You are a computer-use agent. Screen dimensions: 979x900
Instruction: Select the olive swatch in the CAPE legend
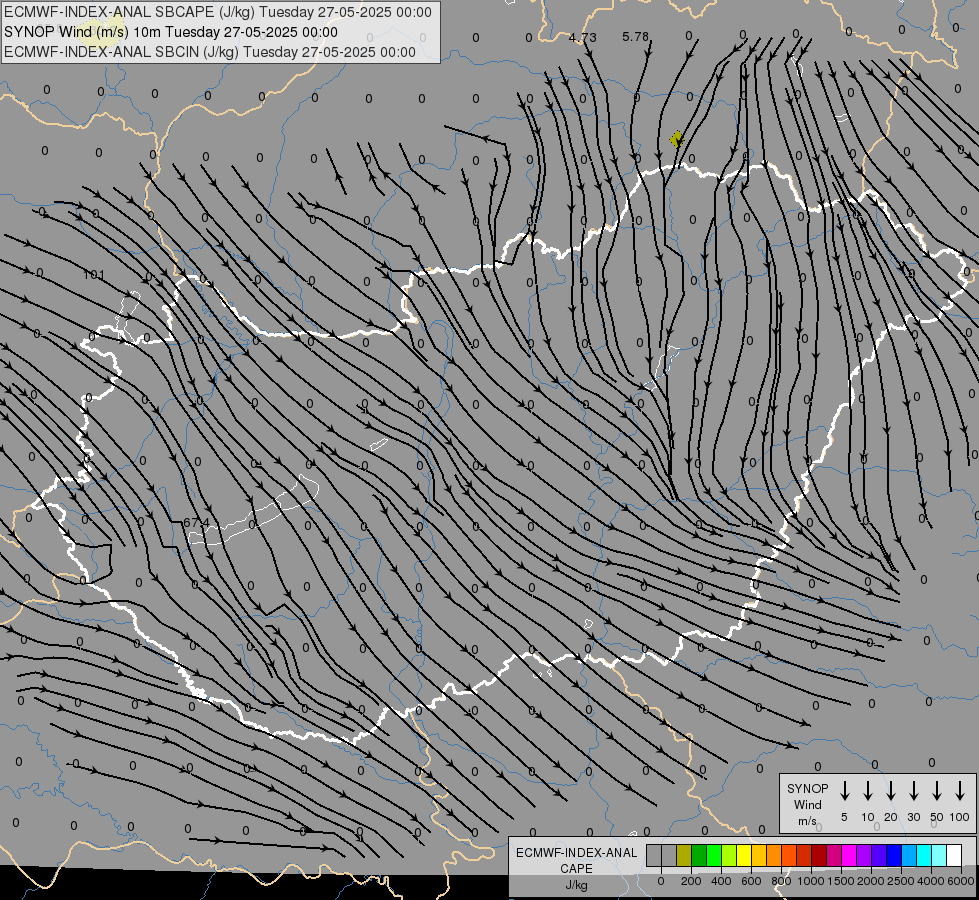pos(684,855)
